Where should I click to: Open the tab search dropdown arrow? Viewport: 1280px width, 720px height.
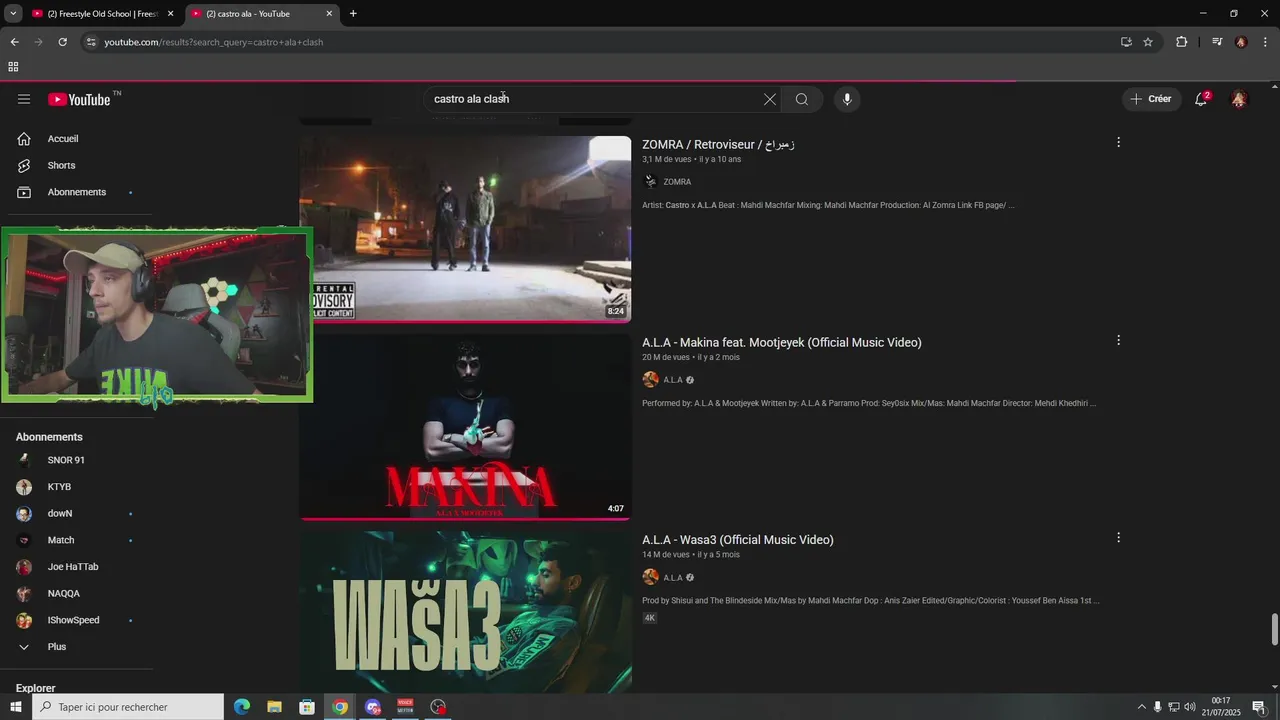pyautogui.click(x=13, y=13)
